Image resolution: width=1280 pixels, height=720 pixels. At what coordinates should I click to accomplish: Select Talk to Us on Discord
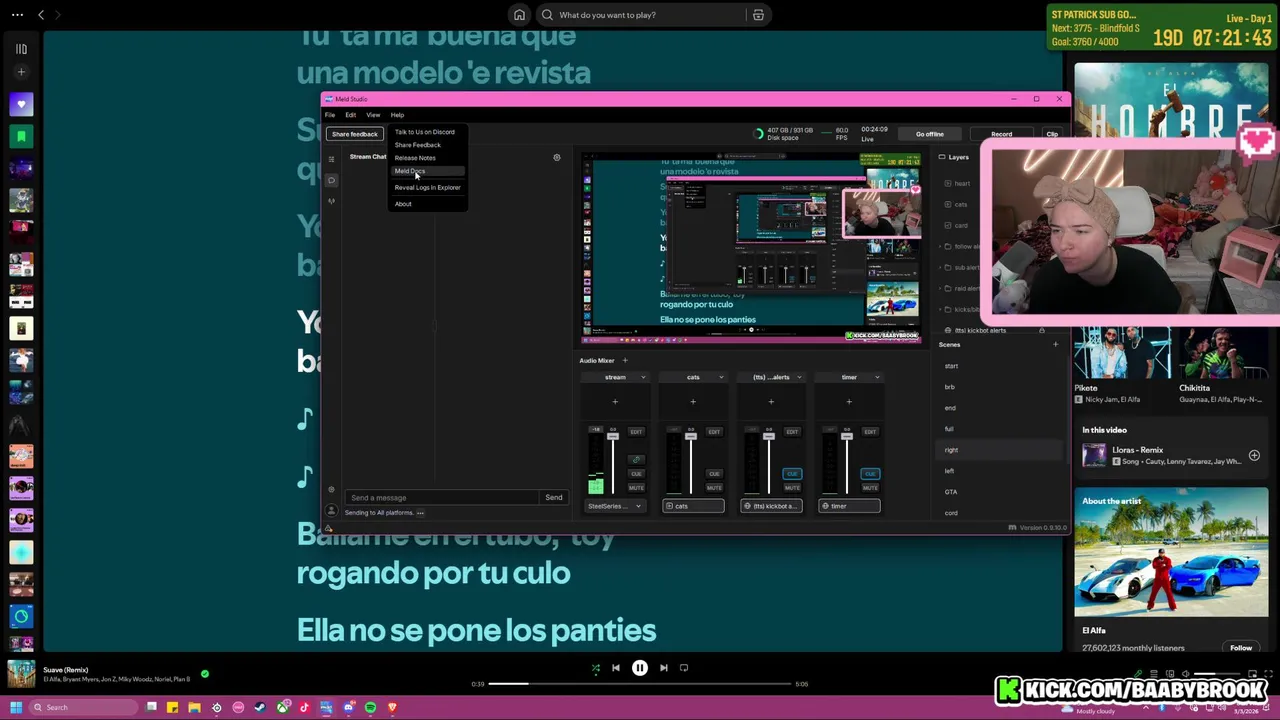(425, 132)
